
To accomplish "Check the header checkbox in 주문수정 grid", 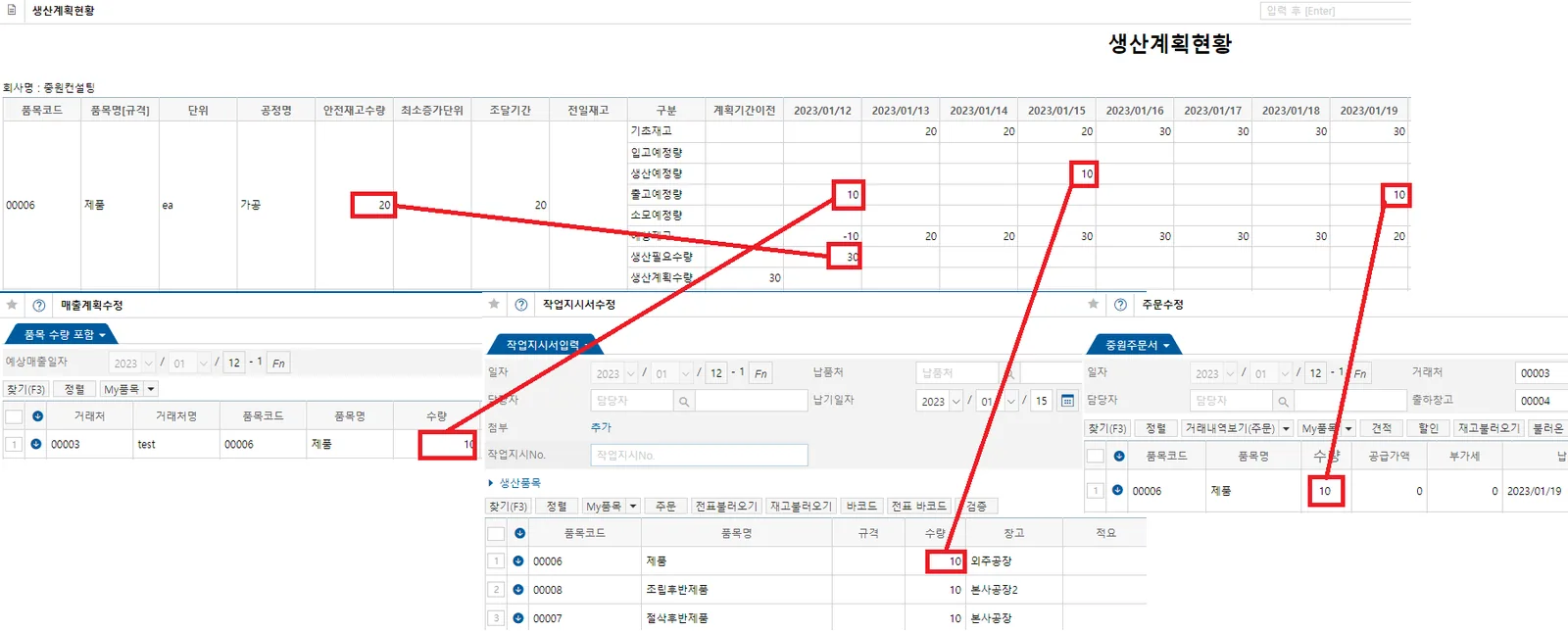I will [1095, 456].
